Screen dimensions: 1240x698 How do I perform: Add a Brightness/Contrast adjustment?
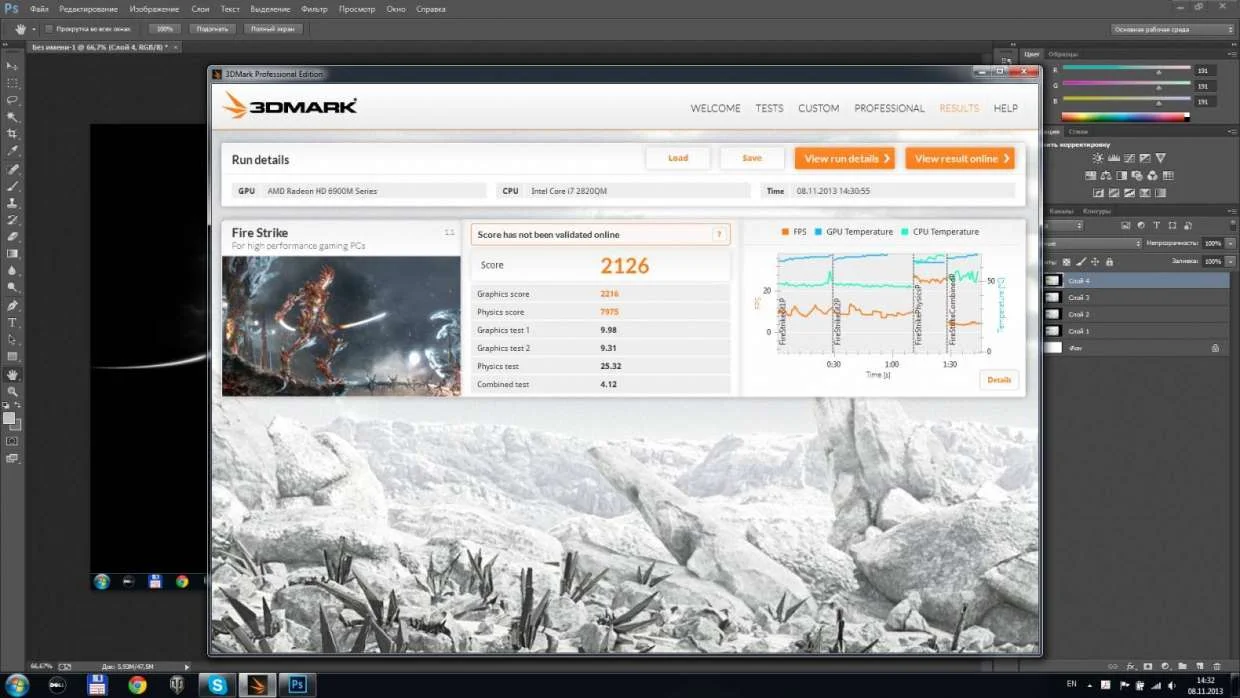pos(1098,158)
